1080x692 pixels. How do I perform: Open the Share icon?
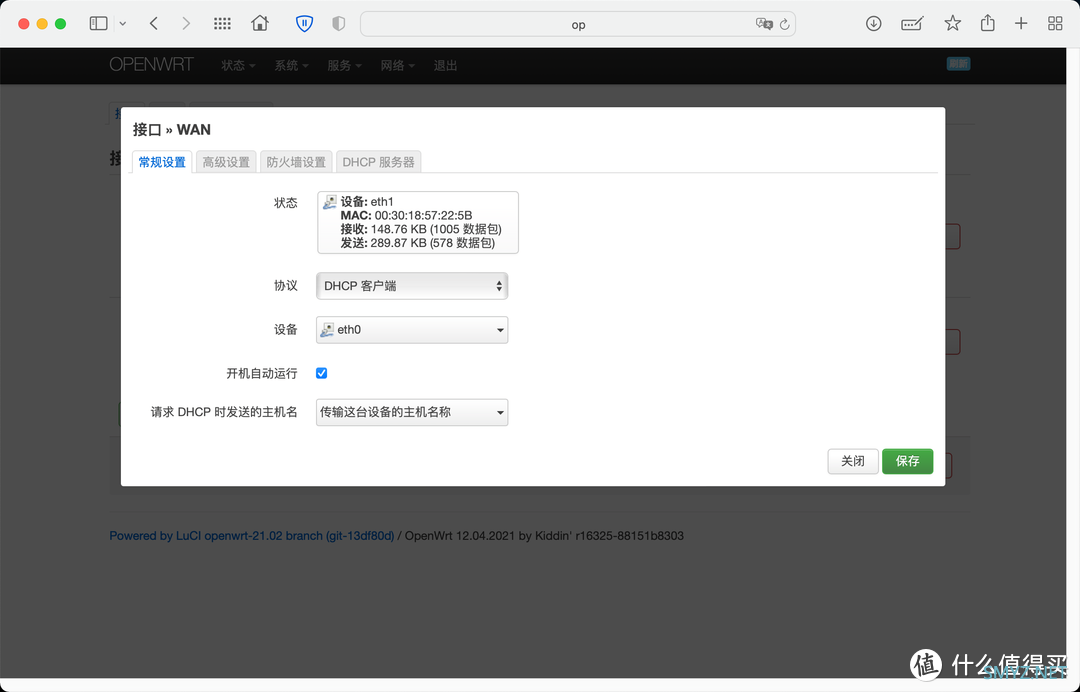coord(988,23)
